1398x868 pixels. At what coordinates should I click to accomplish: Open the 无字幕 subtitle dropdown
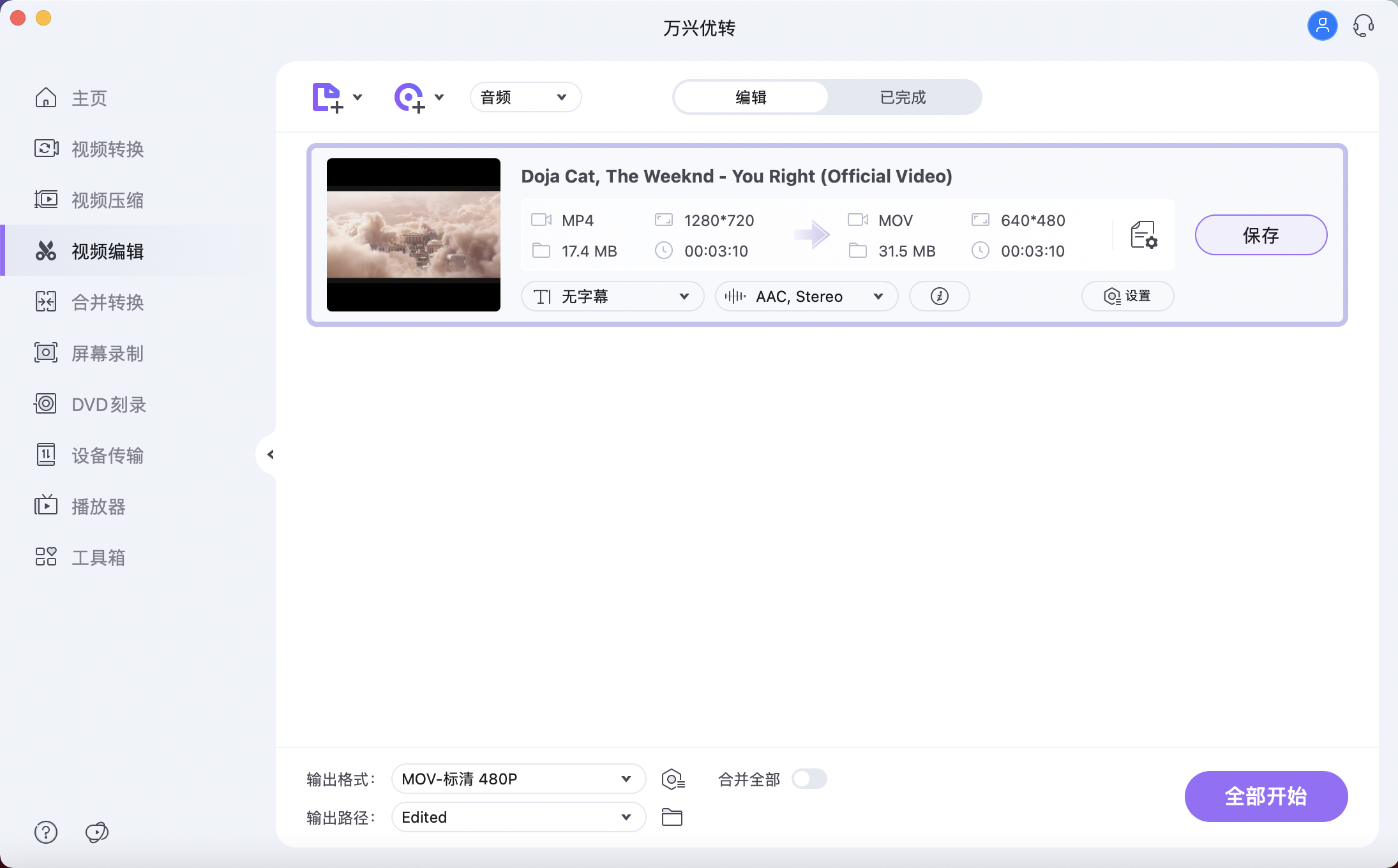[612, 296]
